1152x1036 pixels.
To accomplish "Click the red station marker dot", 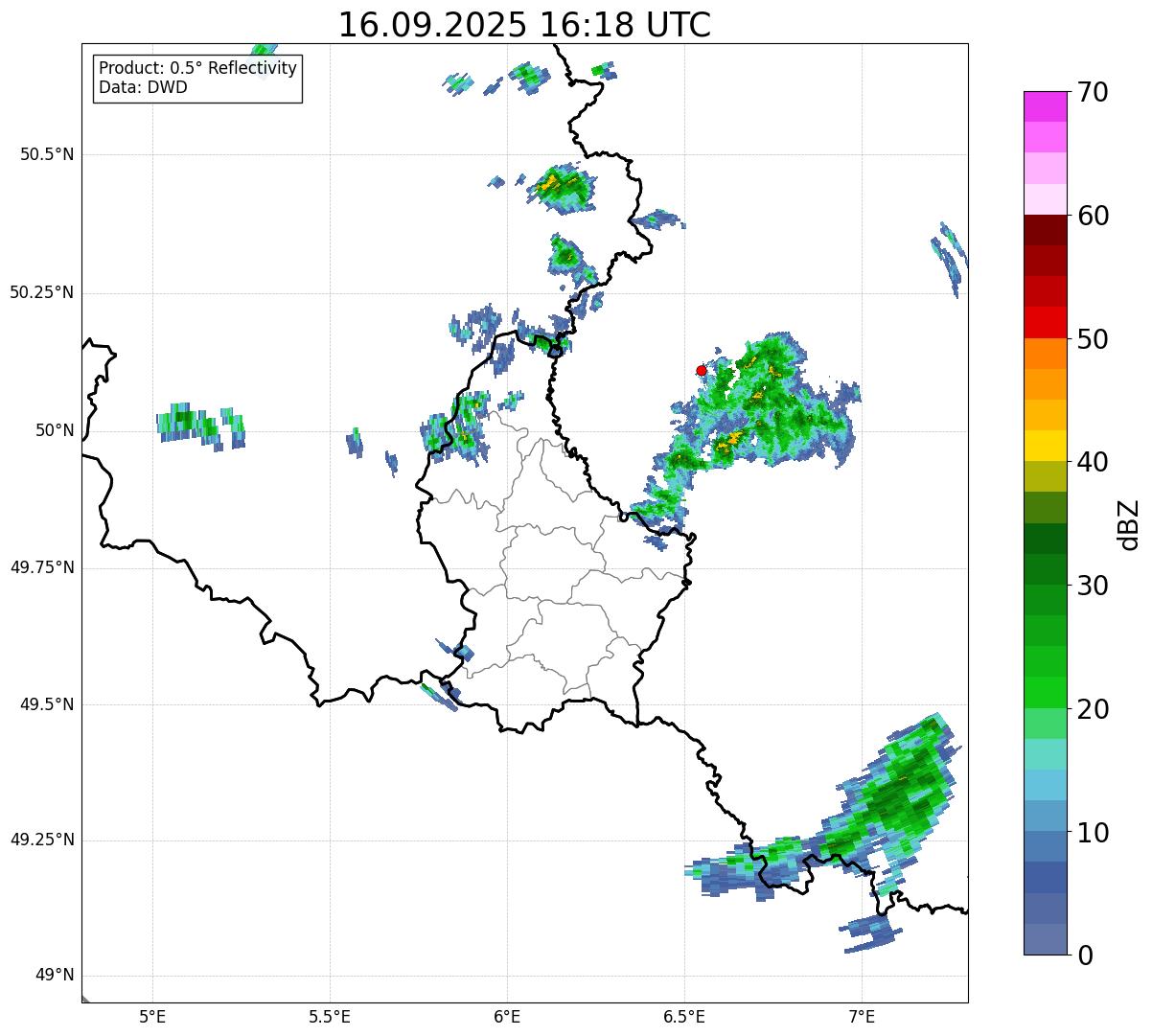I will (701, 370).
